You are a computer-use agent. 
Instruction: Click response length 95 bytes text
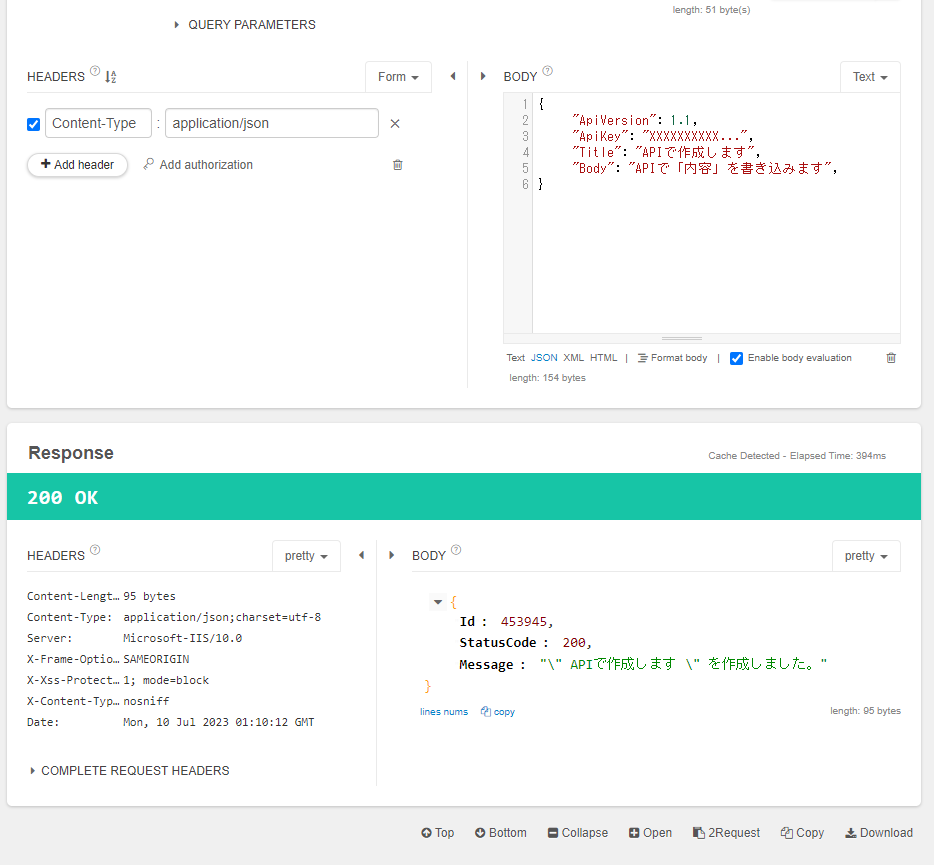pos(865,711)
